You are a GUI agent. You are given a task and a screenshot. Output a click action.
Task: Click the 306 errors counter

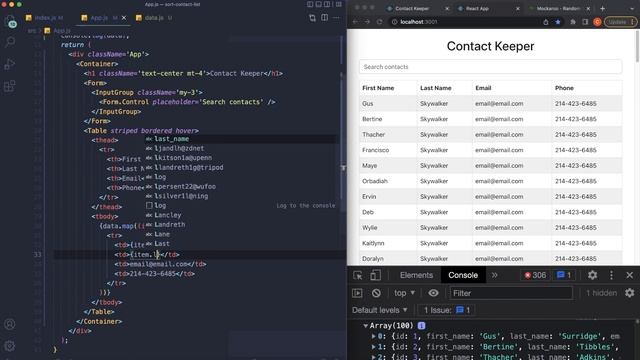[535, 276]
